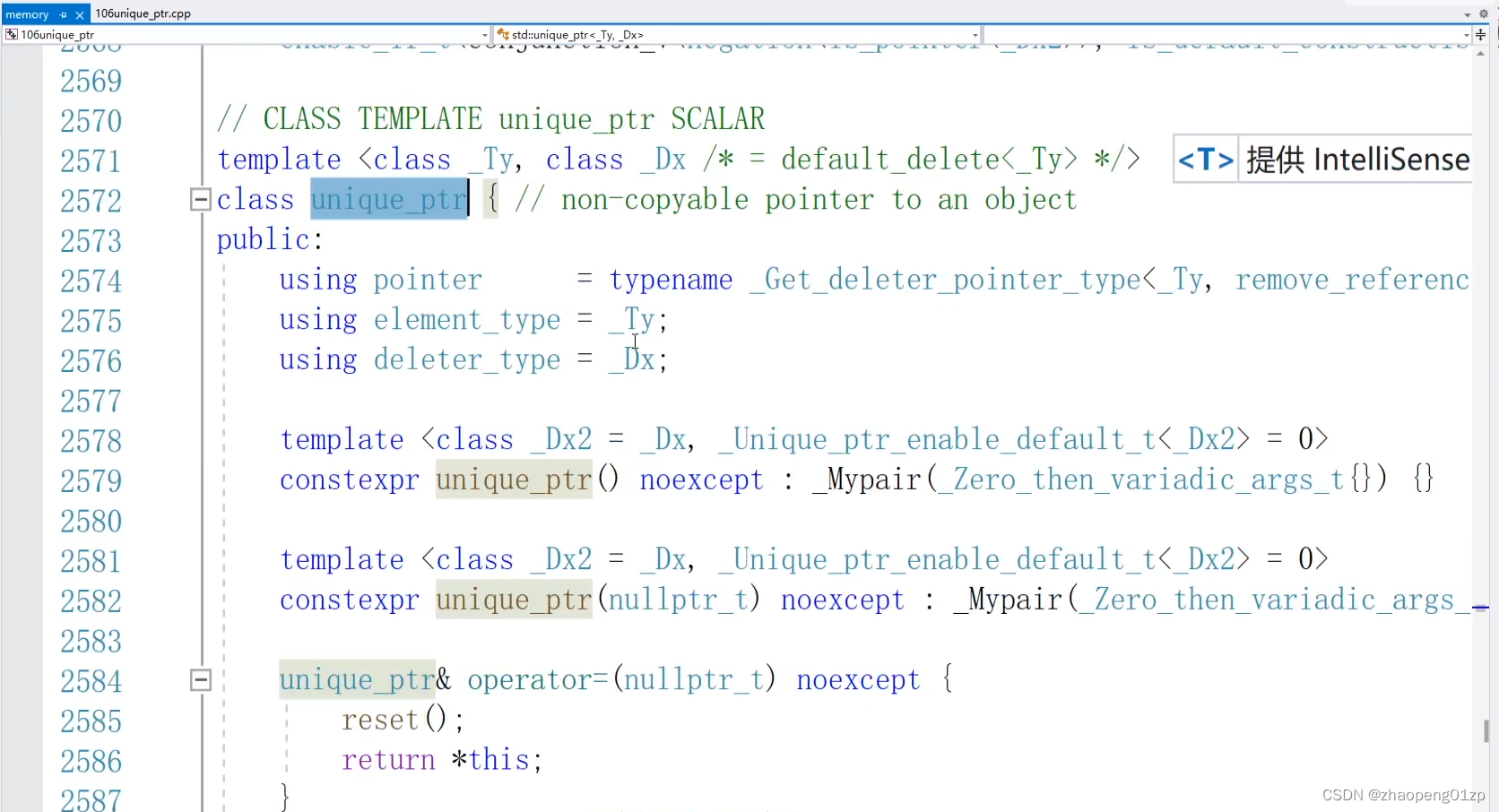Click '_Mypair' on line 2582
The height and width of the screenshot is (812, 1499).
[x=1008, y=600]
